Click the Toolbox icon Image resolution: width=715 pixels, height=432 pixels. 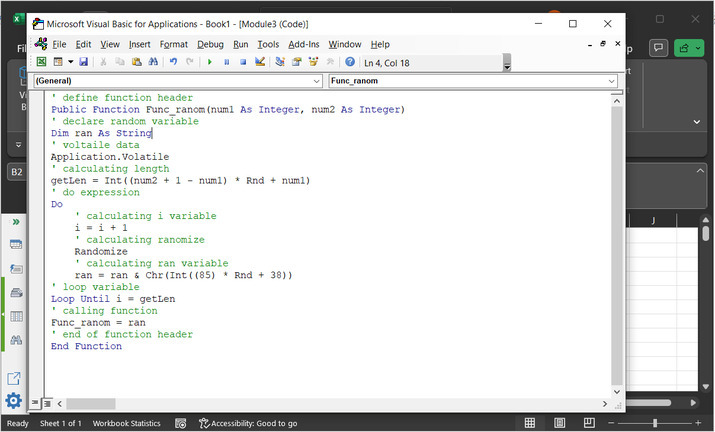(x=330, y=62)
